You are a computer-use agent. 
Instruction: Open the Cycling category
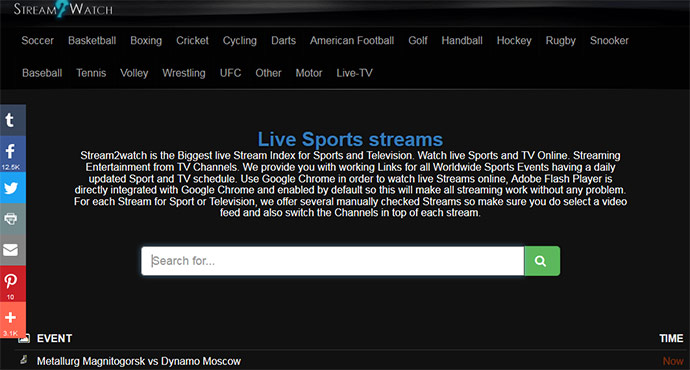[x=239, y=40]
